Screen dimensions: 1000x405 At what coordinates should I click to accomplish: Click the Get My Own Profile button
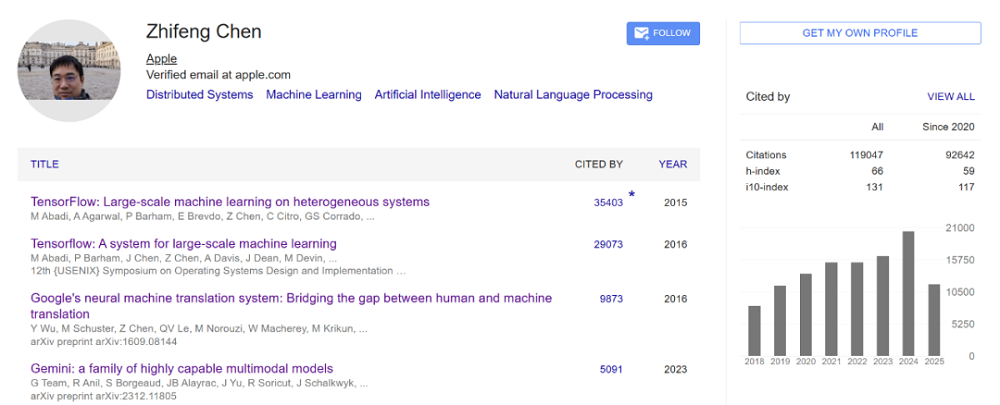point(860,33)
